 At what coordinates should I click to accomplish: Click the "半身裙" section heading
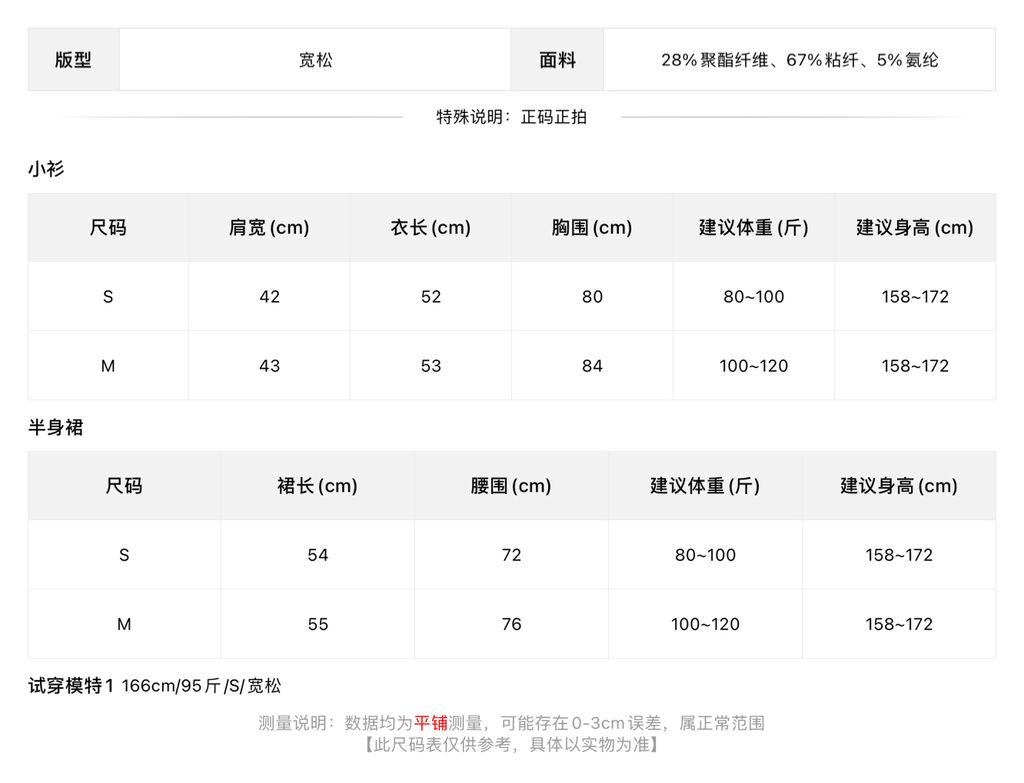pyautogui.click(x=56, y=427)
